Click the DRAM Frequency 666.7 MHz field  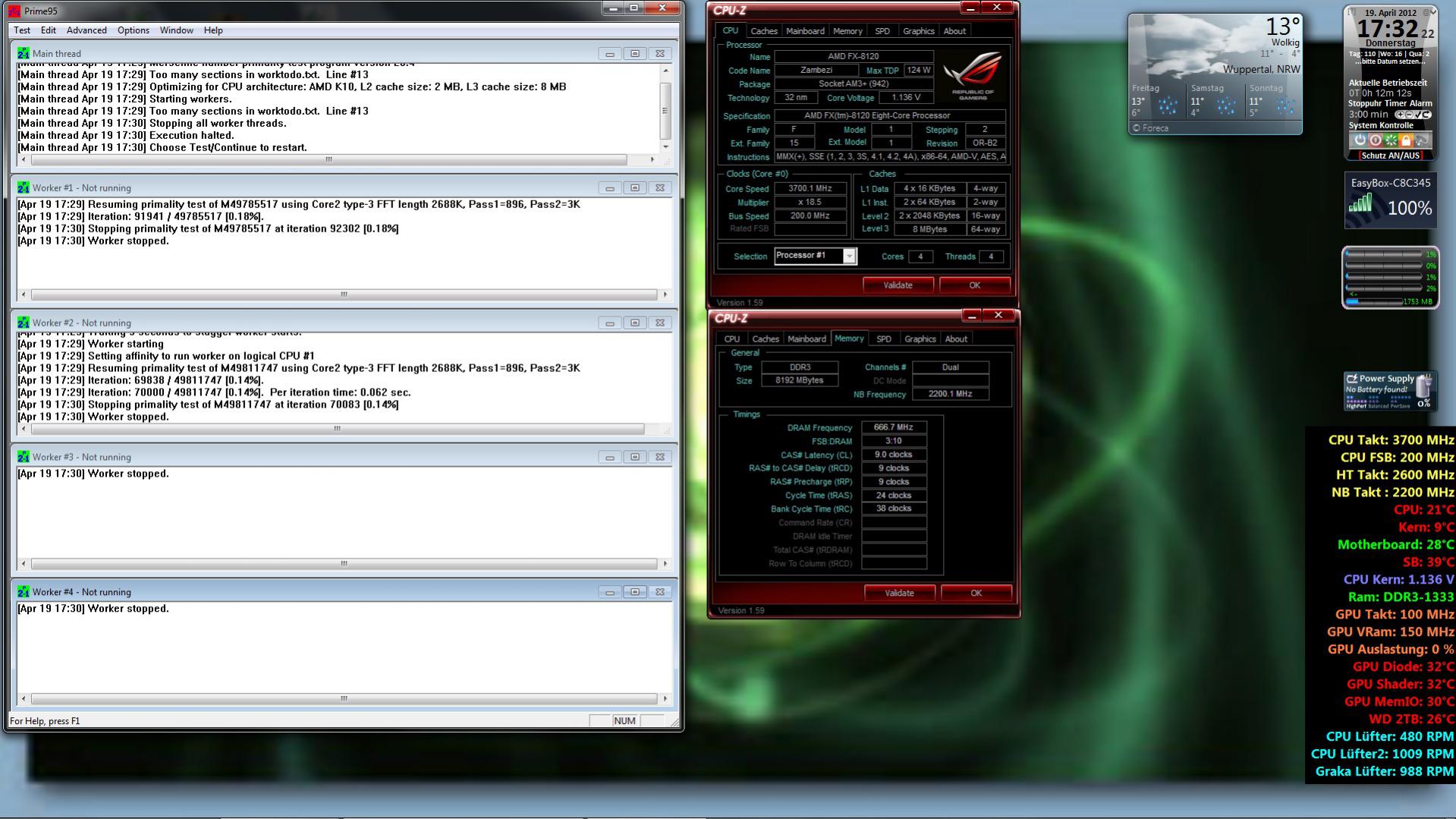click(894, 427)
